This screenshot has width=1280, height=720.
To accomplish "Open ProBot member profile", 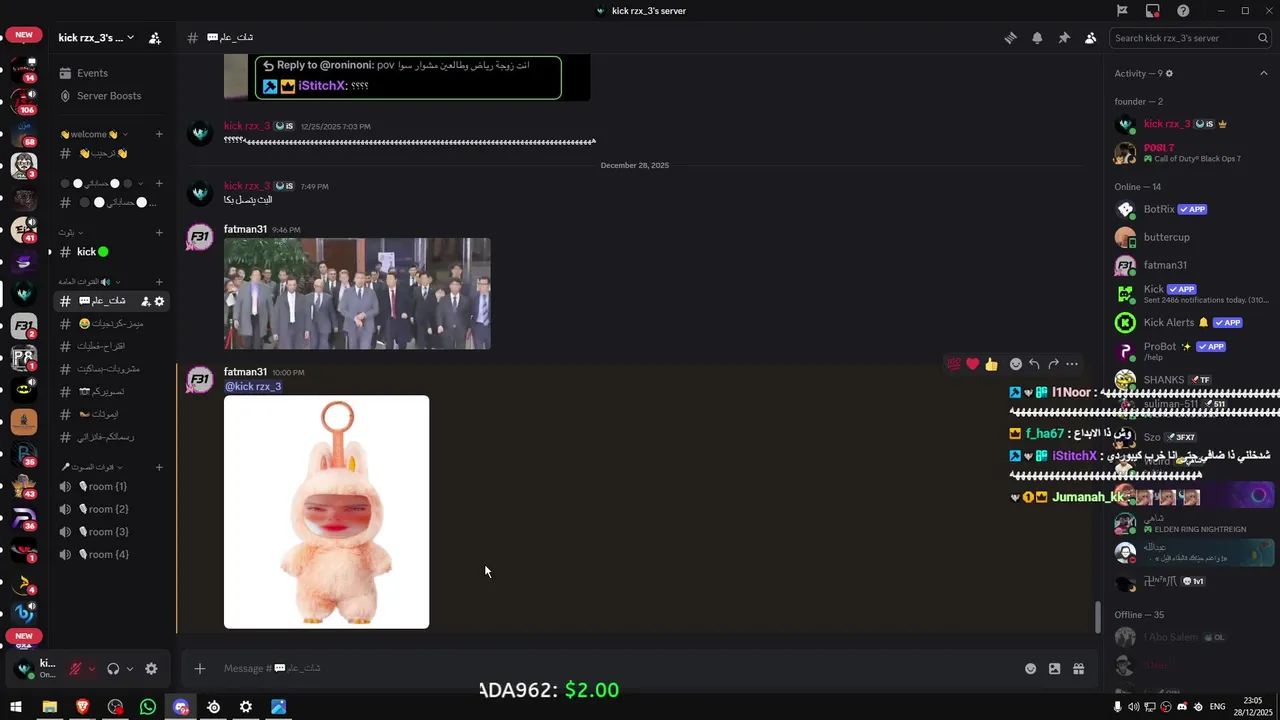I will click(x=1190, y=351).
